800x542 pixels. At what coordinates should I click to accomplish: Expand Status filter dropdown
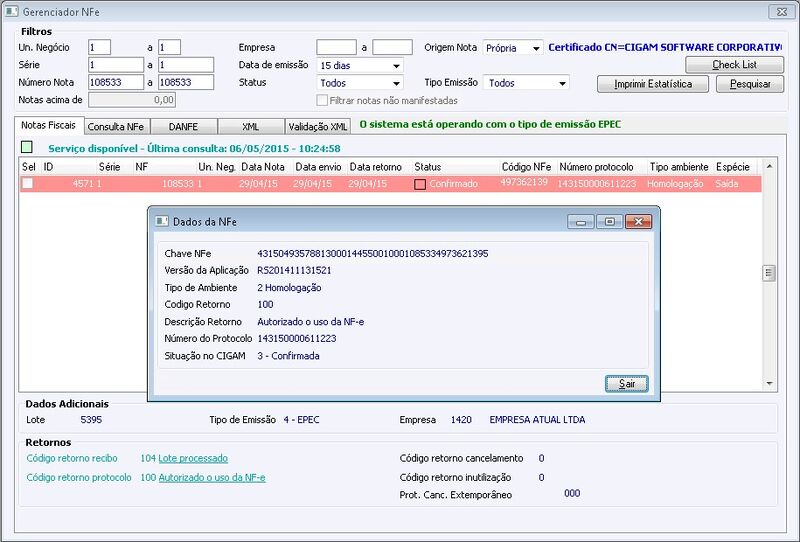click(396, 83)
